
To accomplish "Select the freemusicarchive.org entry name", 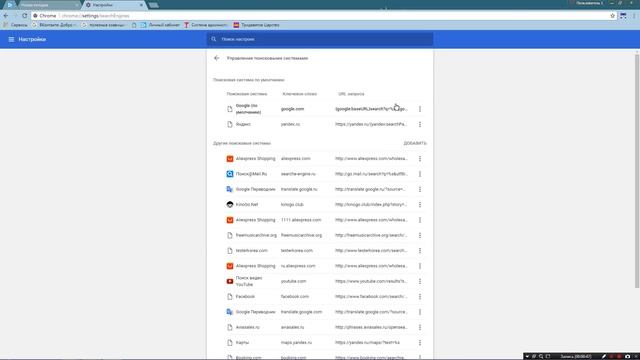I will tap(256, 235).
